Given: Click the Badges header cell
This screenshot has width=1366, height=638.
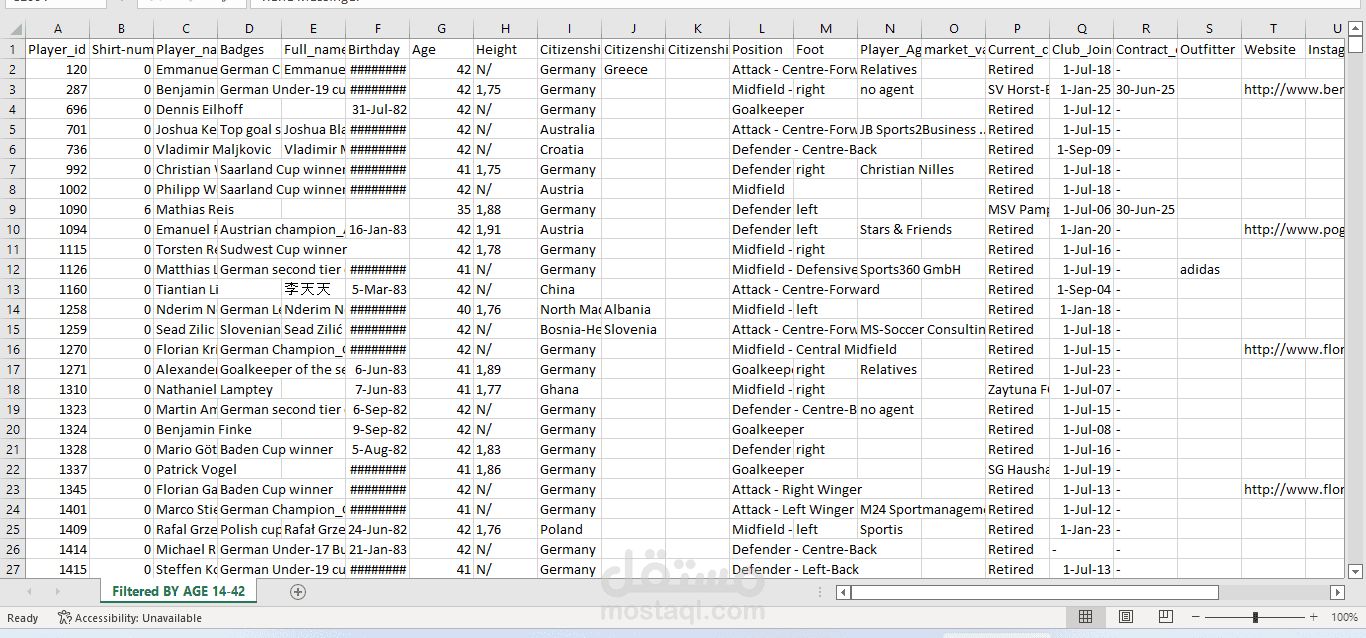Looking at the screenshot, I should (x=250, y=49).
